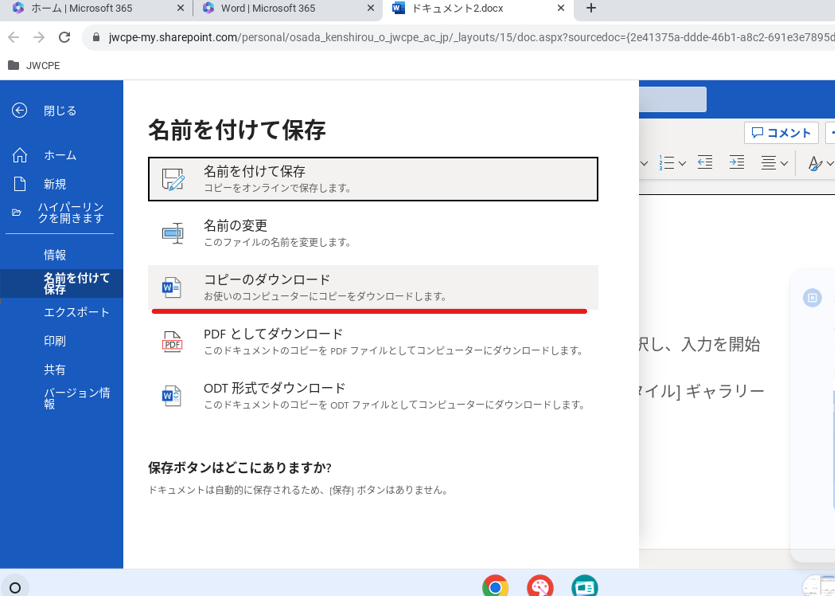
Task: Click the home icon beside ホーム
Action: [20, 155]
